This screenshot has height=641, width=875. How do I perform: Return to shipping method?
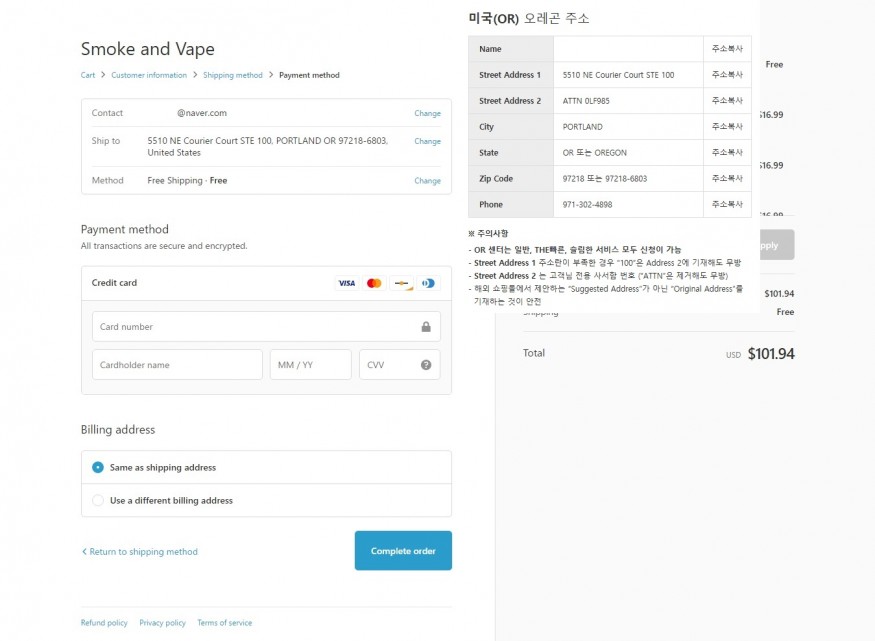(x=140, y=552)
